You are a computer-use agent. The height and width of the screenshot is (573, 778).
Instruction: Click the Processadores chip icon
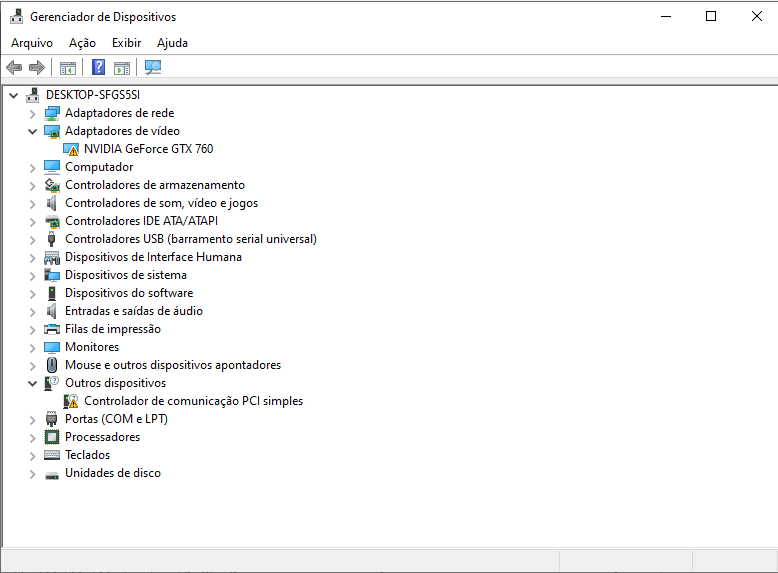pos(52,437)
